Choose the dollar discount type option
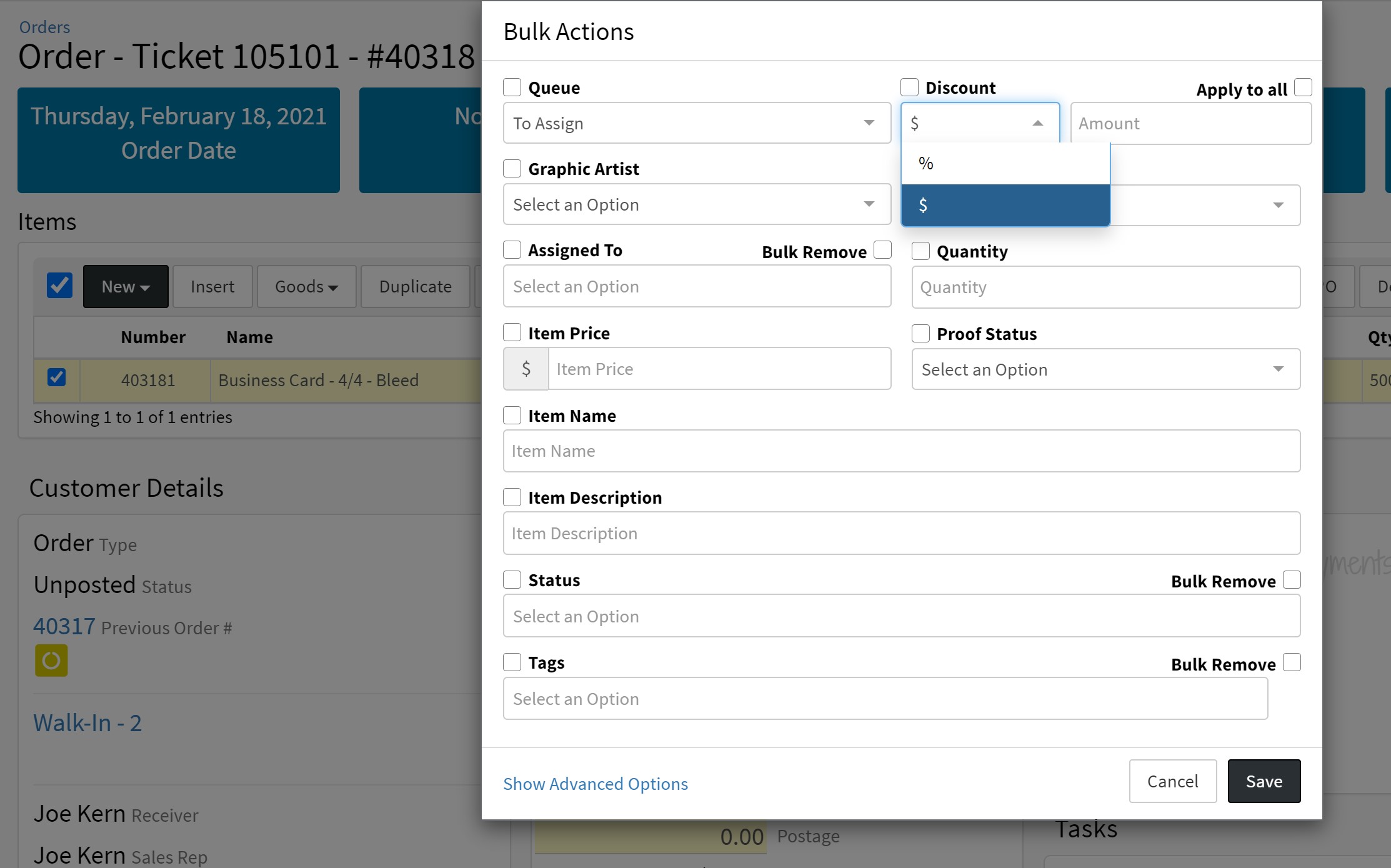1391x868 pixels. coord(1005,205)
